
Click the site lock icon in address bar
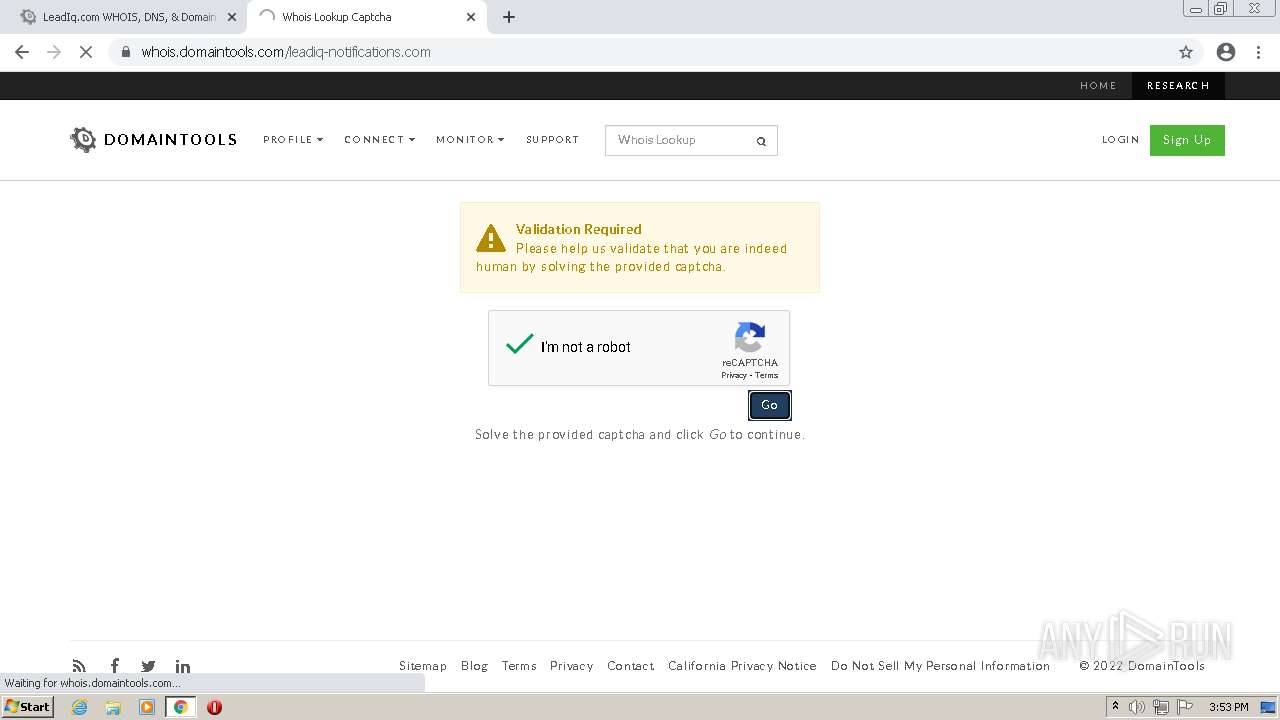(125, 52)
